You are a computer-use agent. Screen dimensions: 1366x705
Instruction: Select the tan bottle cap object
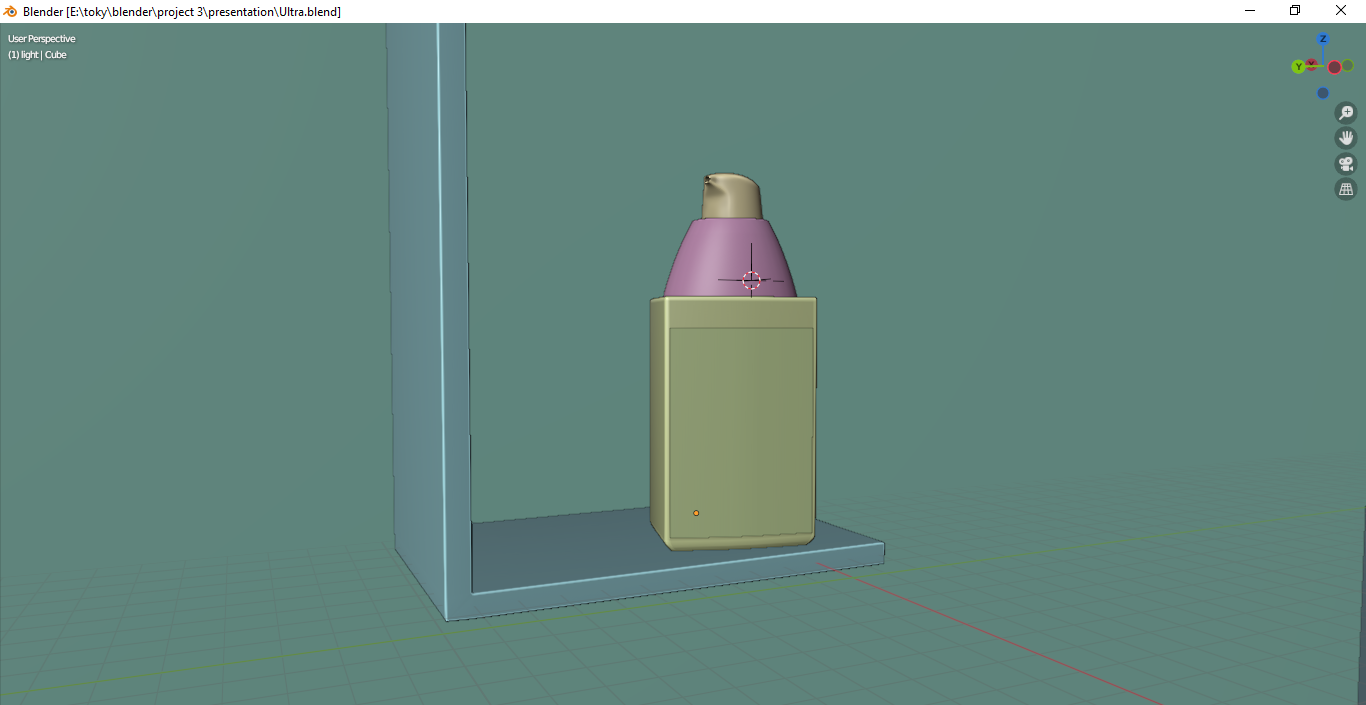pyautogui.click(x=733, y=196)
